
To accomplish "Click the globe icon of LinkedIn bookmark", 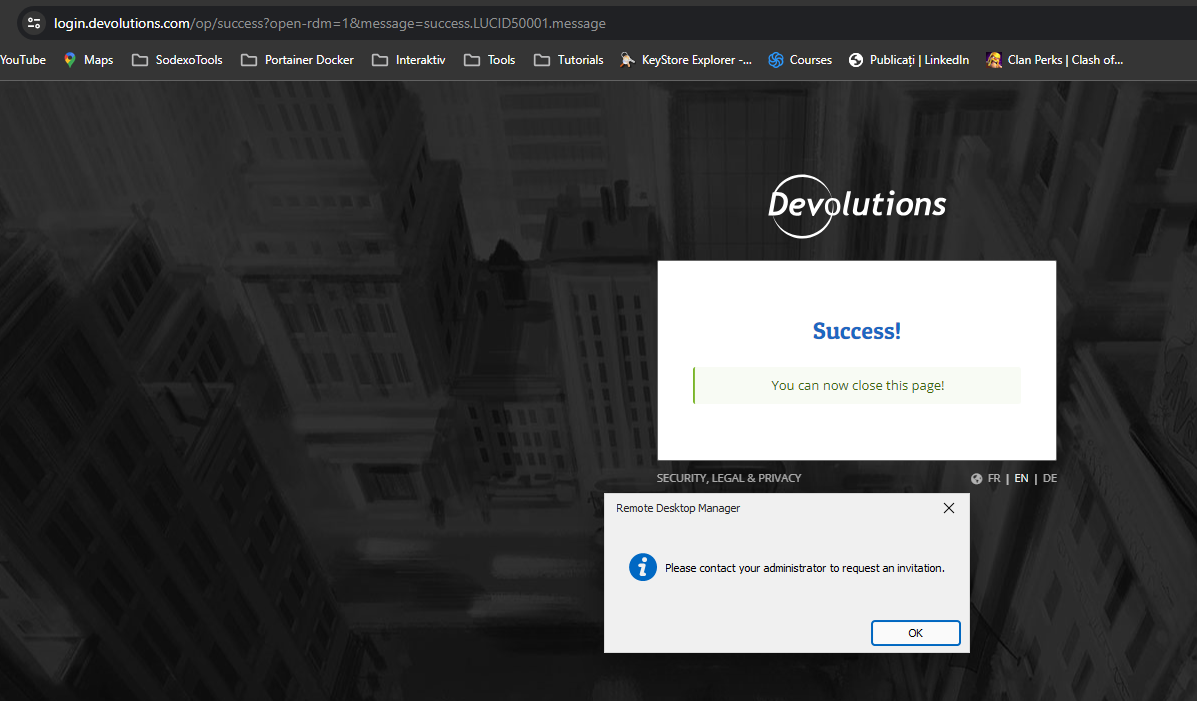I will pos(856,60).
